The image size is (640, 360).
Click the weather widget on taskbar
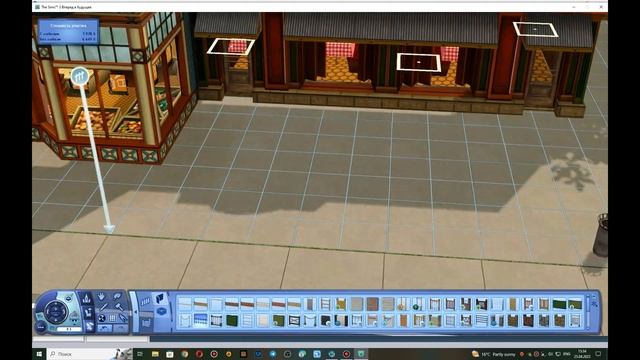tap(493, 354)
